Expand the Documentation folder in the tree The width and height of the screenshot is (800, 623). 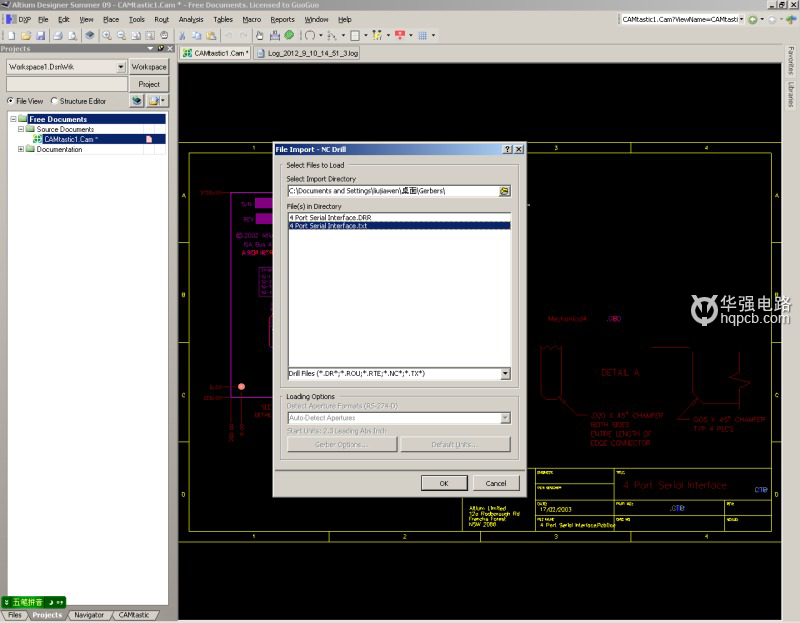21,149
